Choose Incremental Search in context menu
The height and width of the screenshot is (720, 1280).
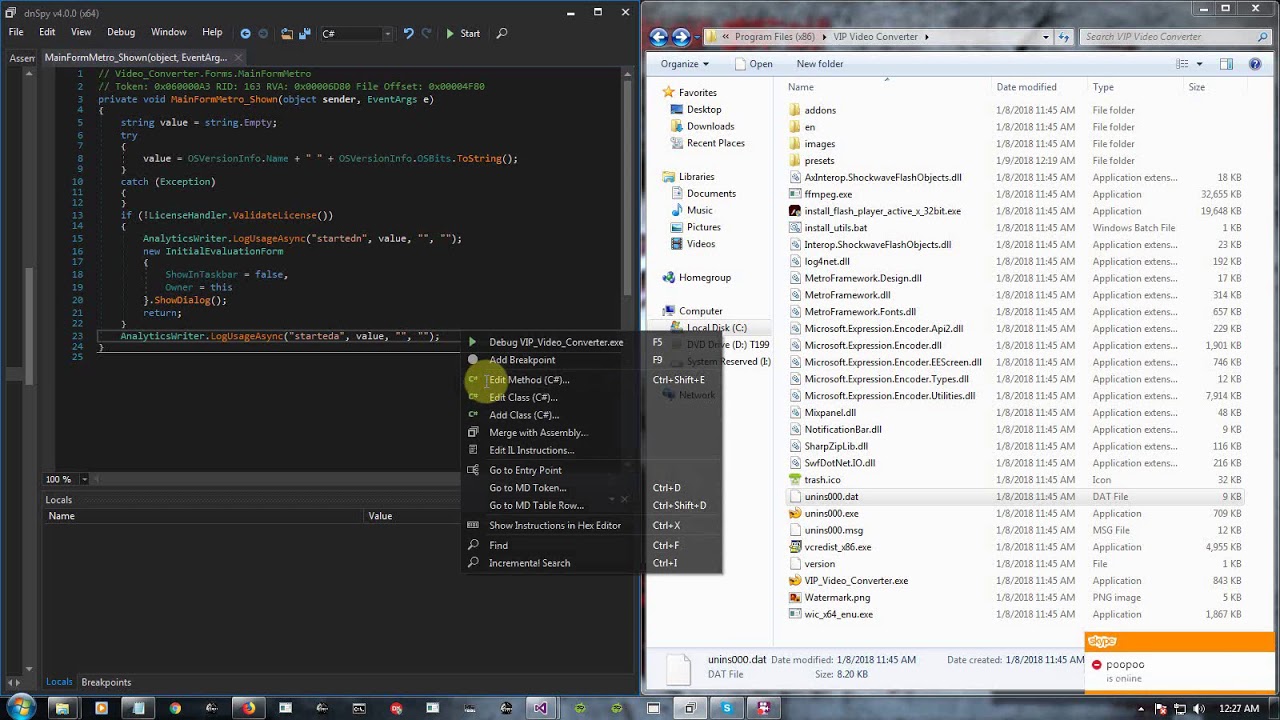pos(529,563)
